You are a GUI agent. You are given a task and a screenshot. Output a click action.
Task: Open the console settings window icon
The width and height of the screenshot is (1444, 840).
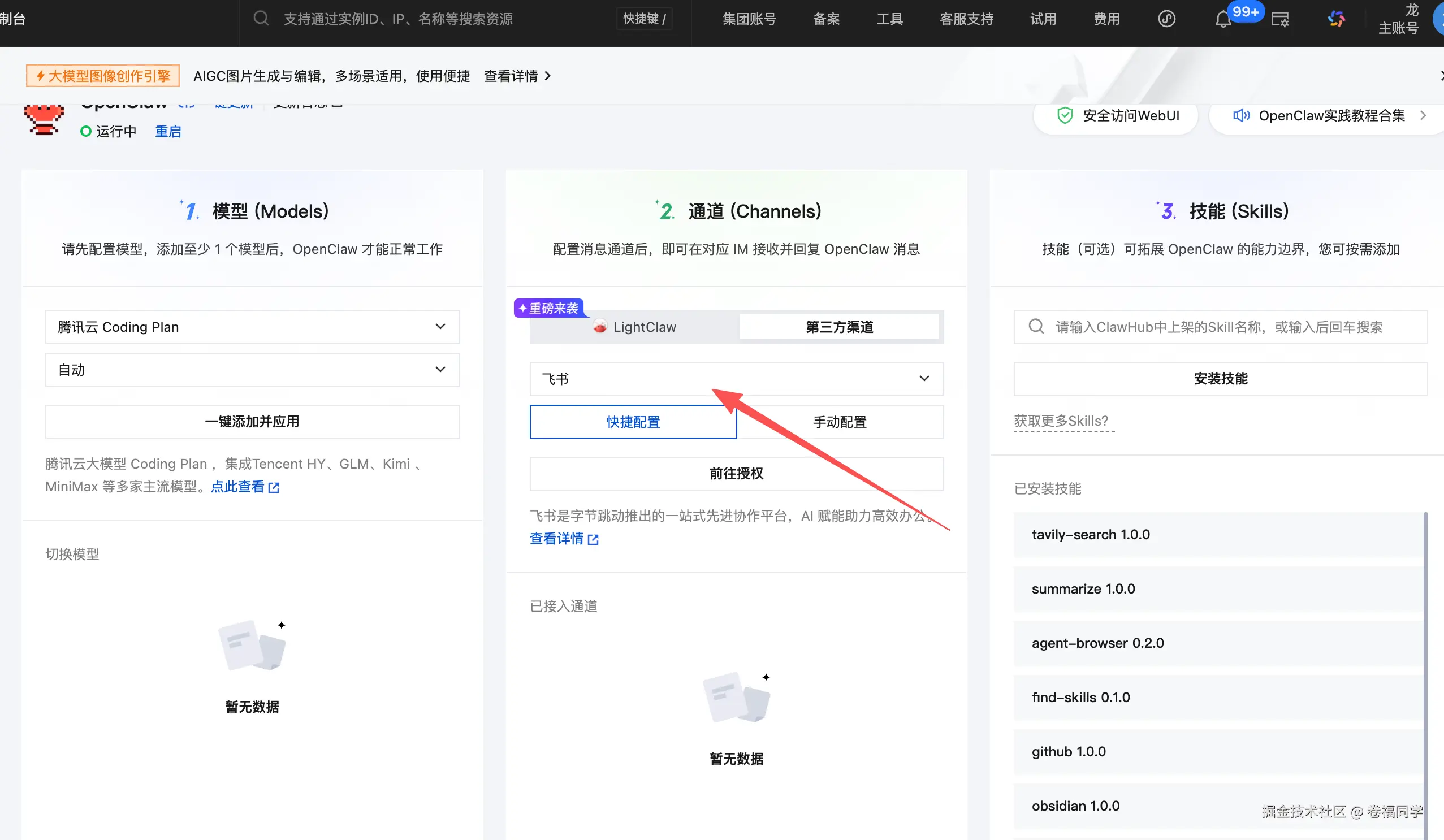pos(1279,19)
